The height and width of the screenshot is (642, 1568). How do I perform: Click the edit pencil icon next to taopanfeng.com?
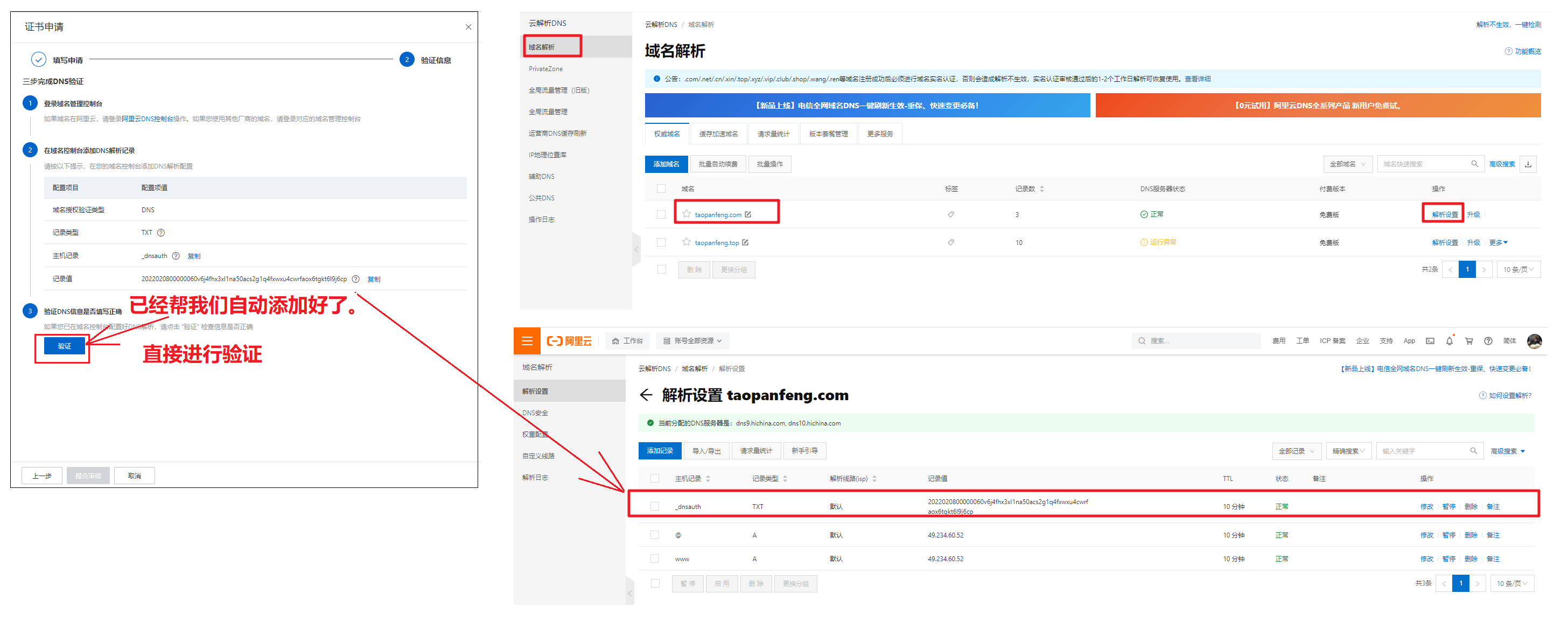click(748, 214)
